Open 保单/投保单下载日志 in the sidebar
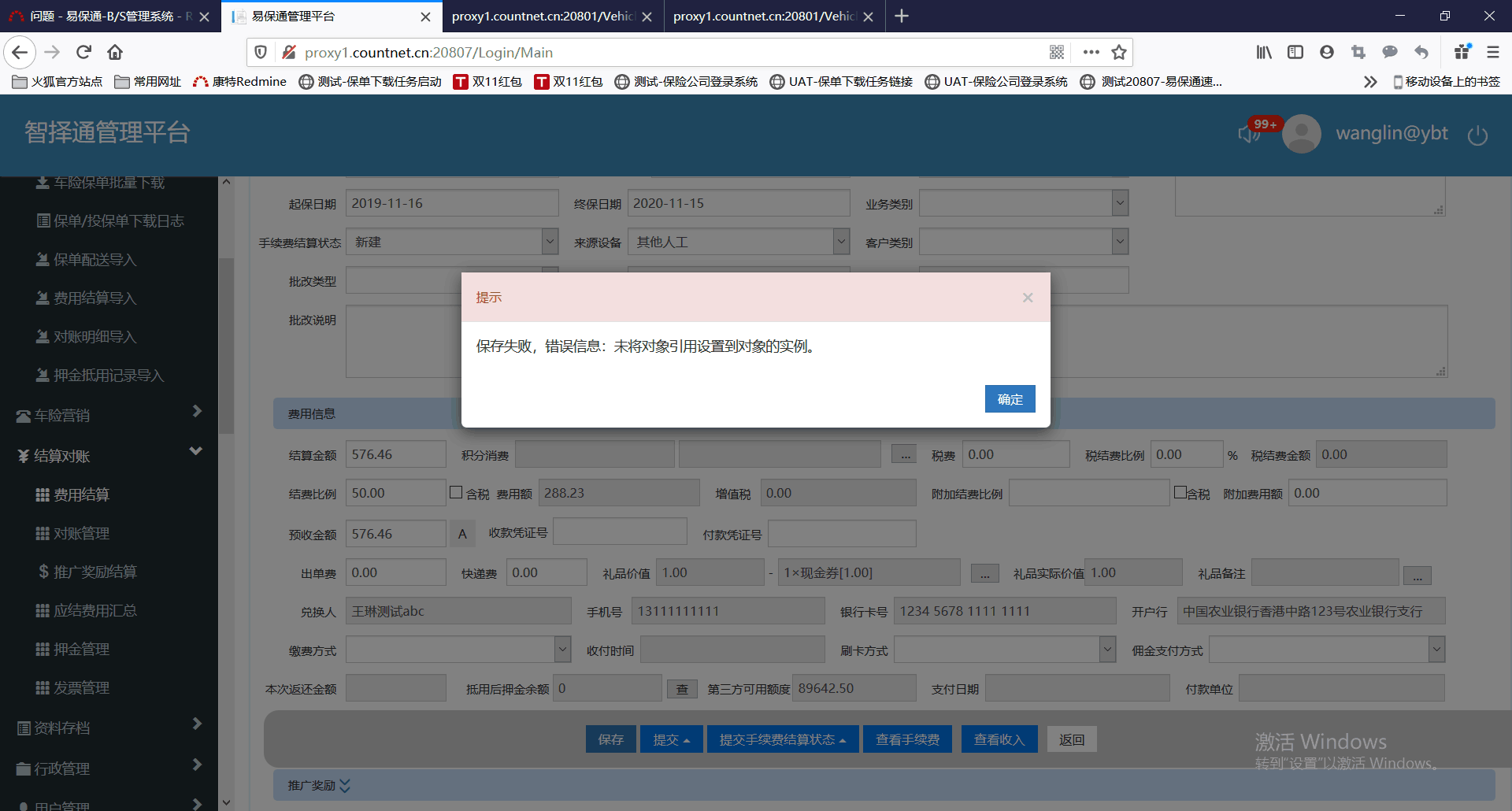This screenshot has width=1512, height=811. click(110, 220)
